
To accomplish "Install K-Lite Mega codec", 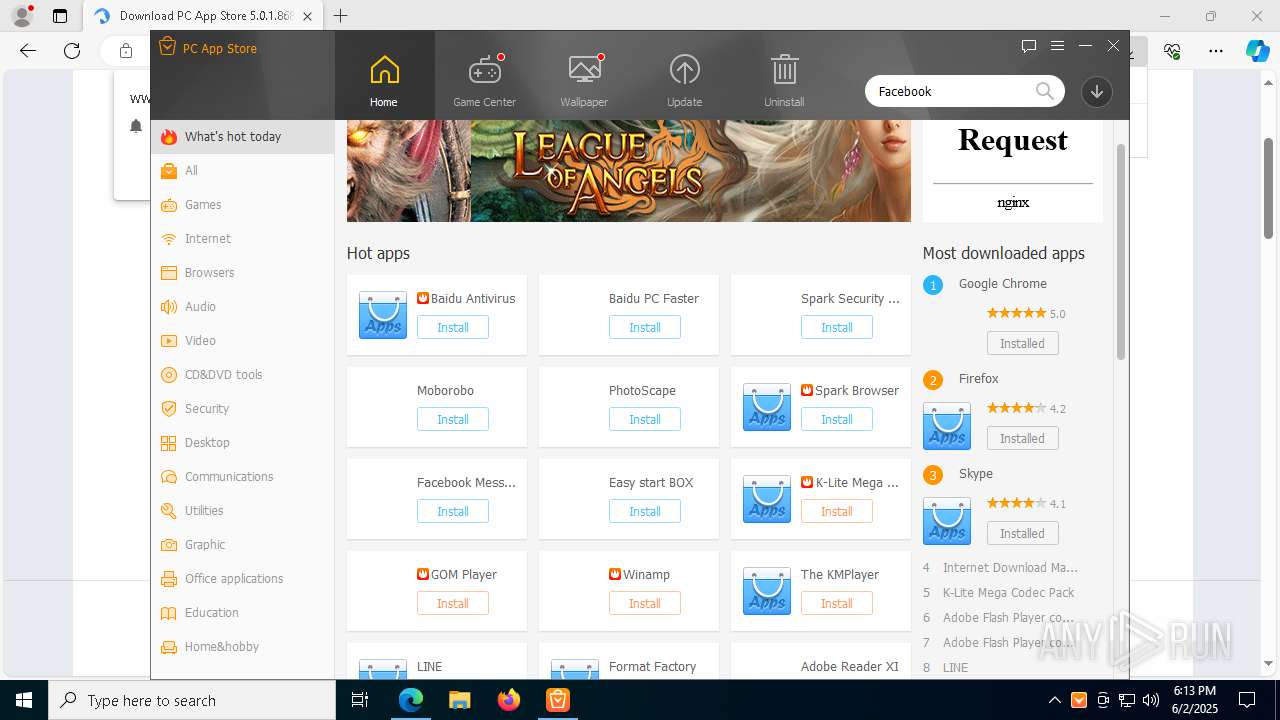I will pyautogui.click(x=837, y=512).
